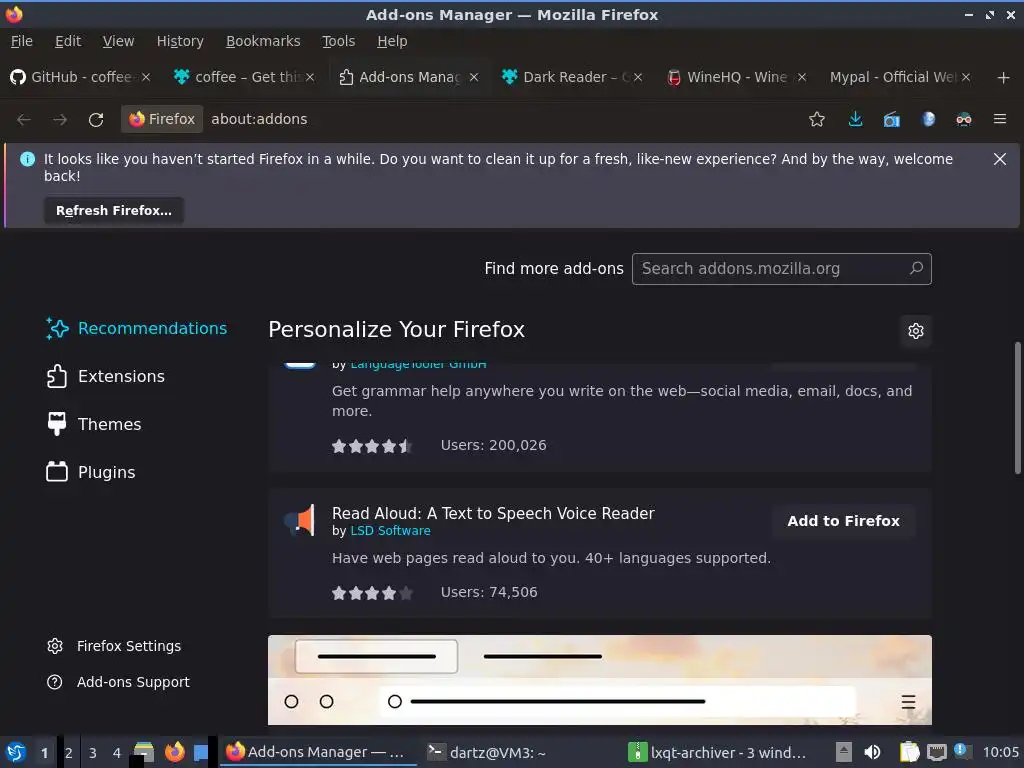Screen dimensions: 1024x768
Task: Click the recommended theme preview image
Action: pyautogui.click(x=600, y=680)
